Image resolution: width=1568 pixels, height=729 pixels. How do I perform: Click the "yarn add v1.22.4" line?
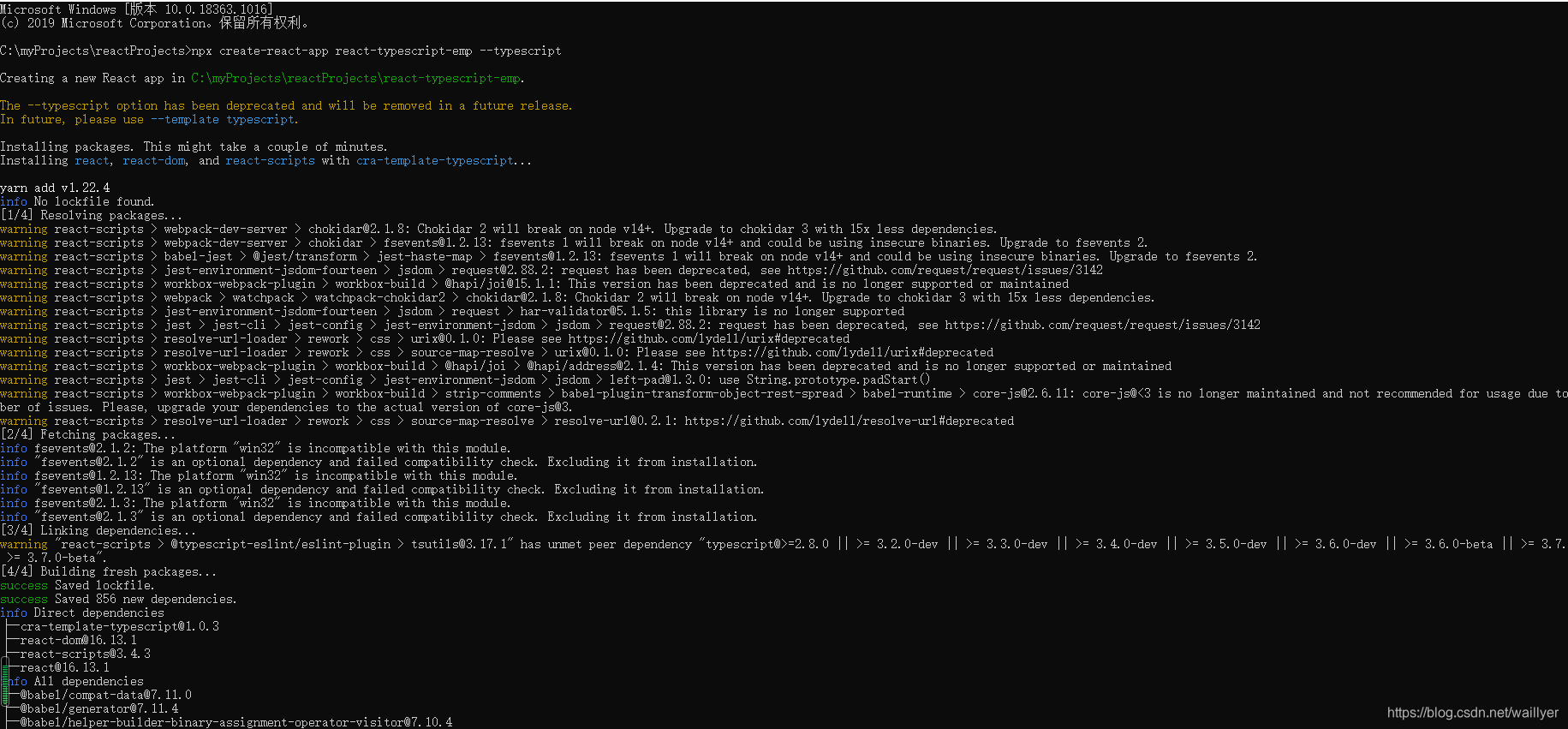click(x=55, y=188)
